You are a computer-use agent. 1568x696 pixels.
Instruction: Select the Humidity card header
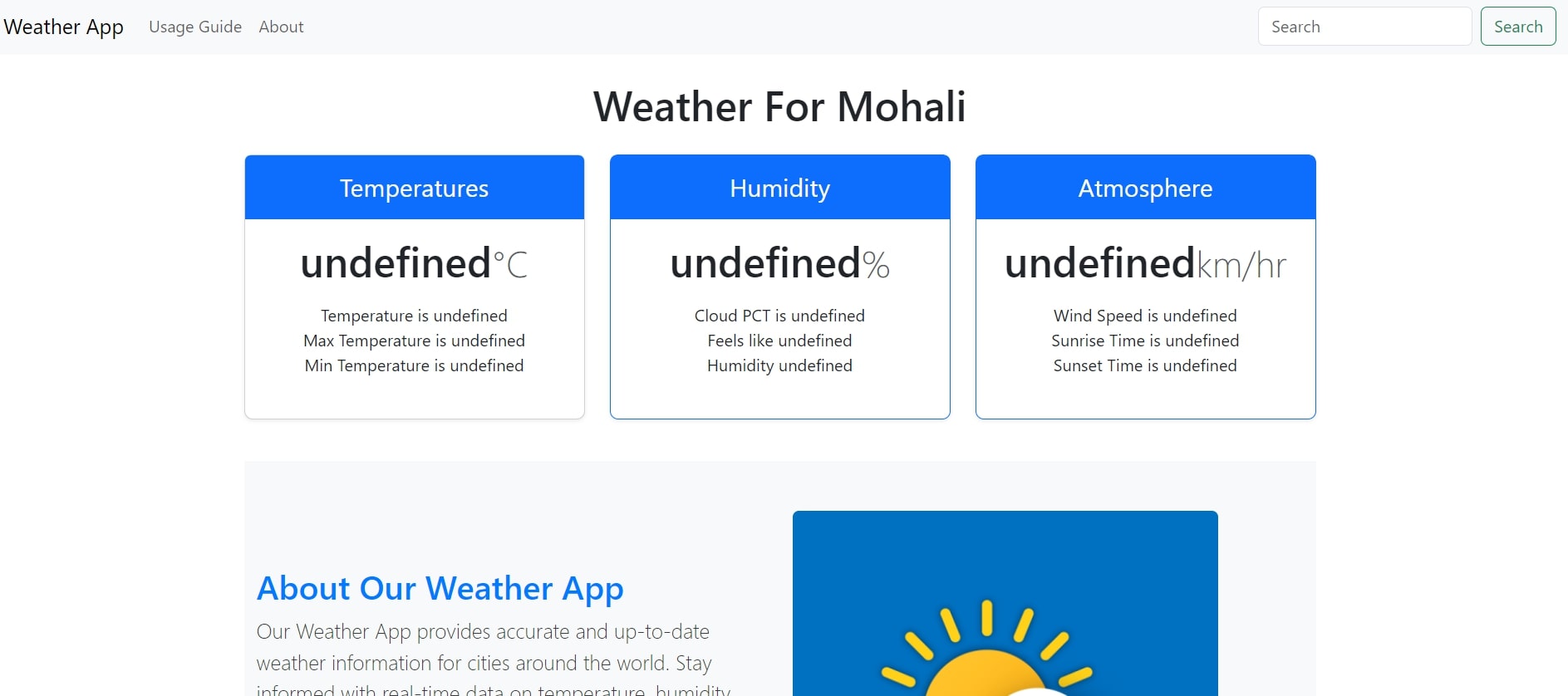pyautogui.click(x=780, y=188)
